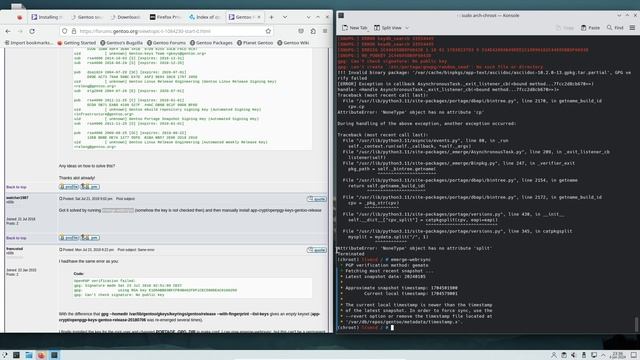
Task: View profile of first post author
Action: [69, 187]
